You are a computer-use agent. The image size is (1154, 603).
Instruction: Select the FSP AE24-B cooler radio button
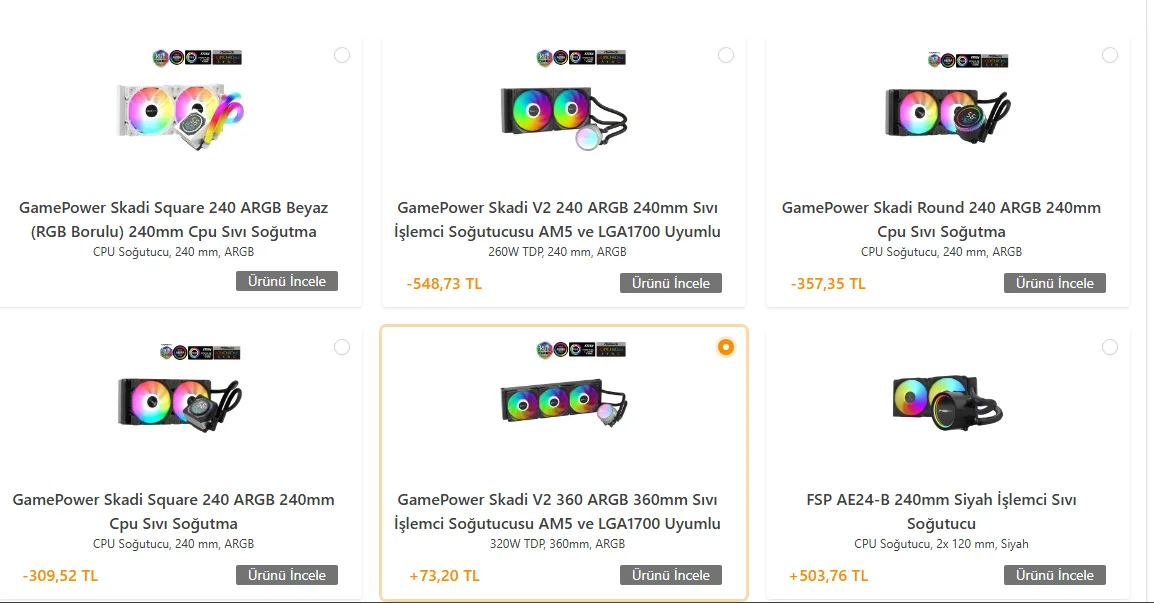[x=1110, y=347]
